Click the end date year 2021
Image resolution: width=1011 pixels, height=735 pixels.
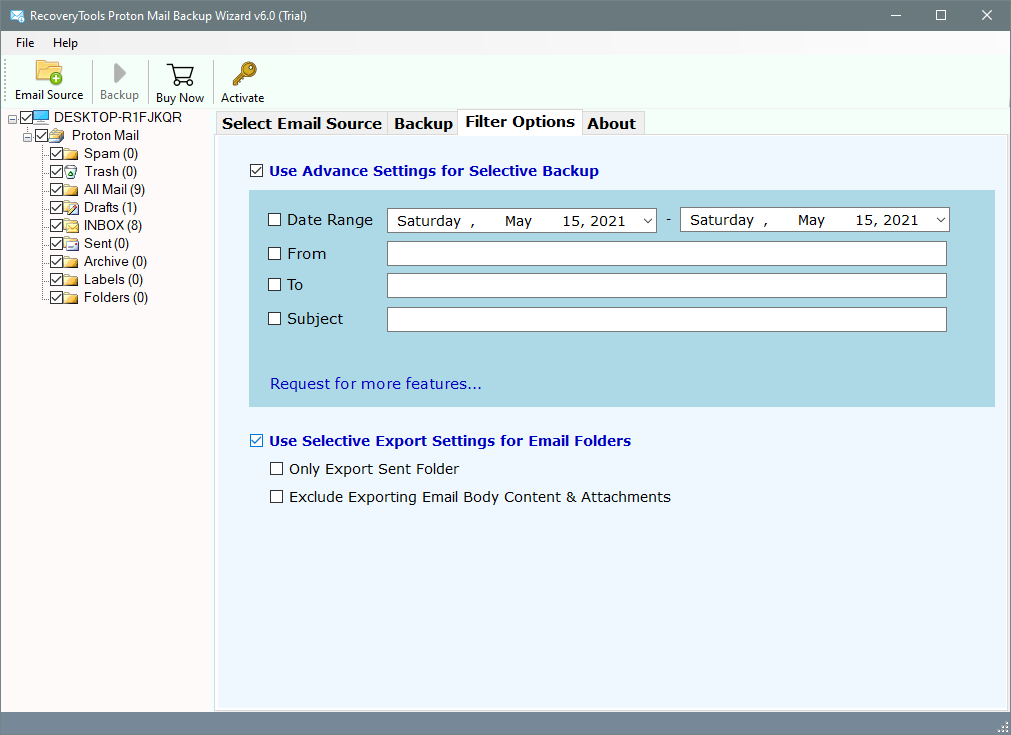click(899, 220)
